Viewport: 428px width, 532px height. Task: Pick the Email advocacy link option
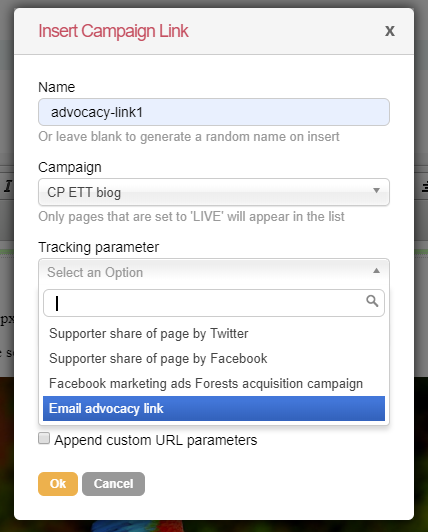coord(214,408)
